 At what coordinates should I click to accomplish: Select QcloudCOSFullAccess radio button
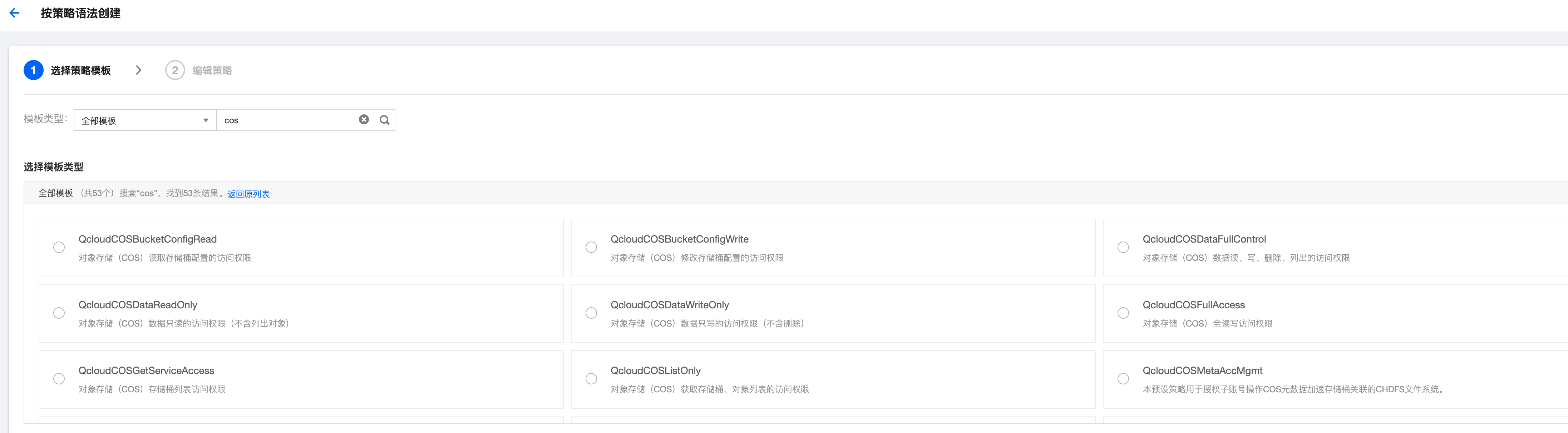pos(1123,313)
